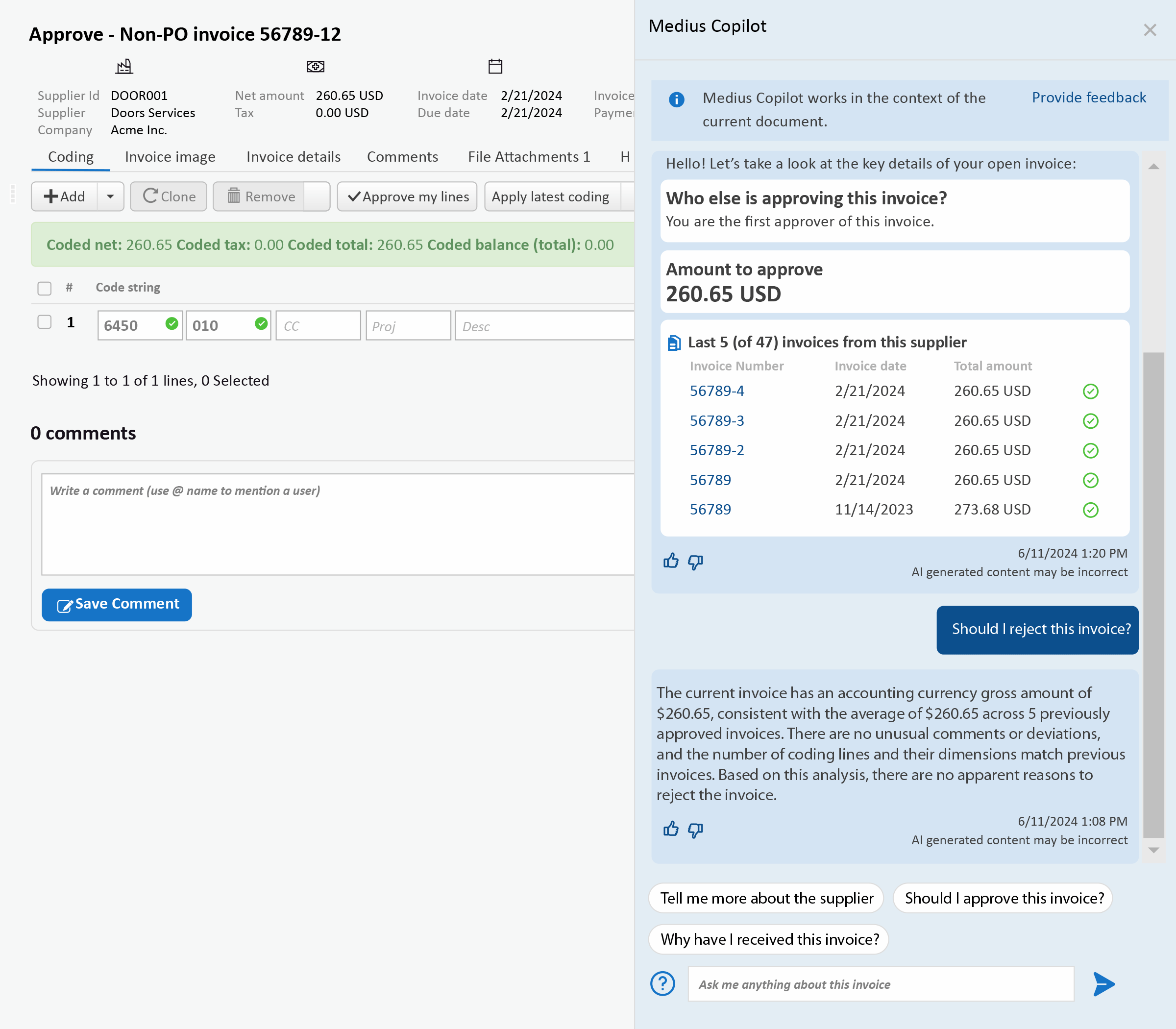Thumbs-up the first Copilot message
Screen dimensions: 1176x1029
(x=671, y=561)
